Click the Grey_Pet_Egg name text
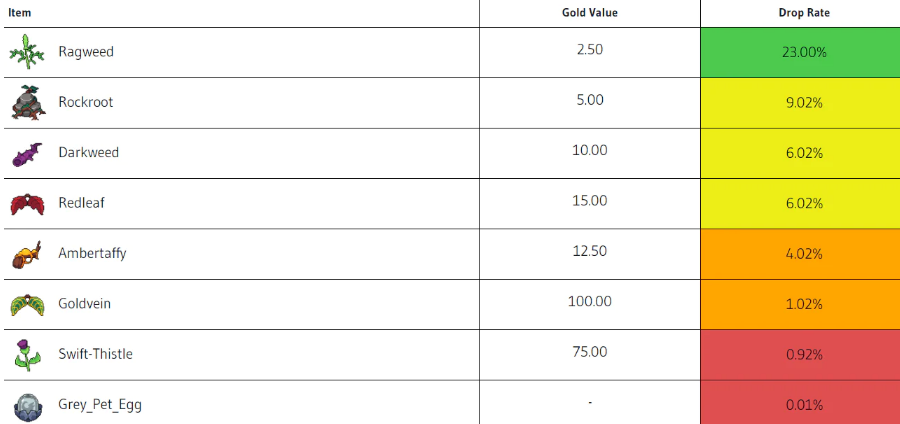Image resolution: width=900 pixels, height=424 pixels. (x=106, y=405)
